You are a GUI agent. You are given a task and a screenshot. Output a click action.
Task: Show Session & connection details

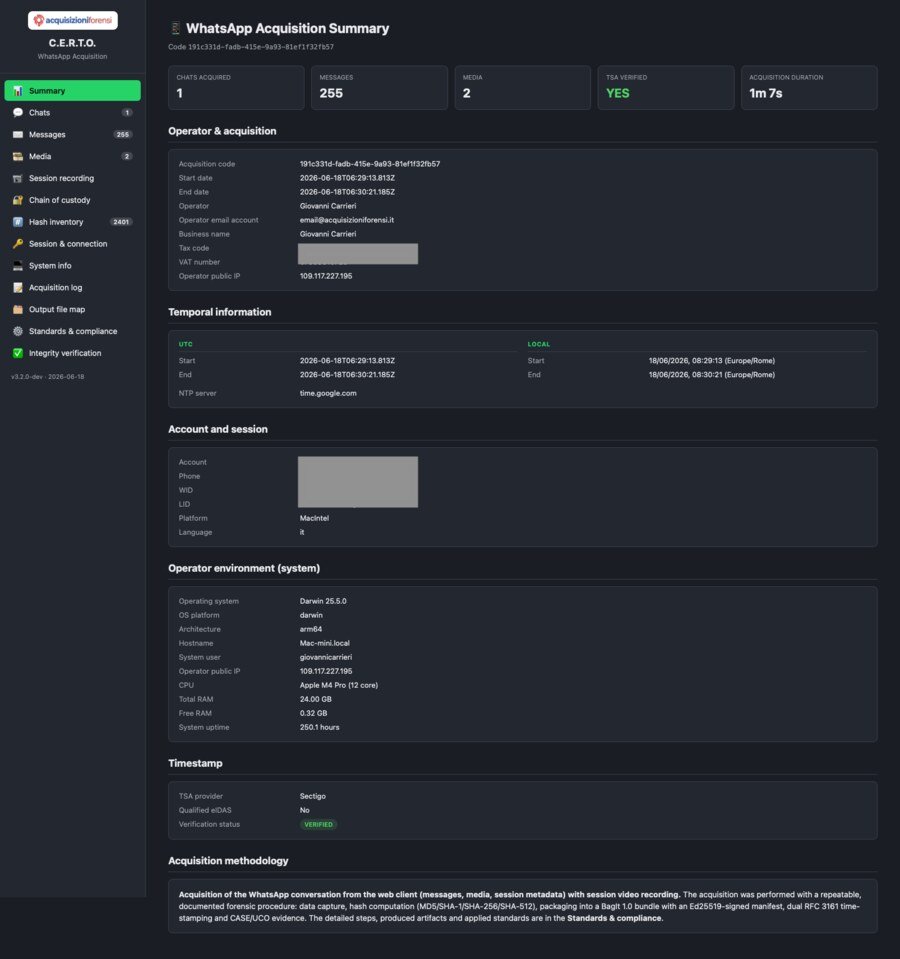72,244
